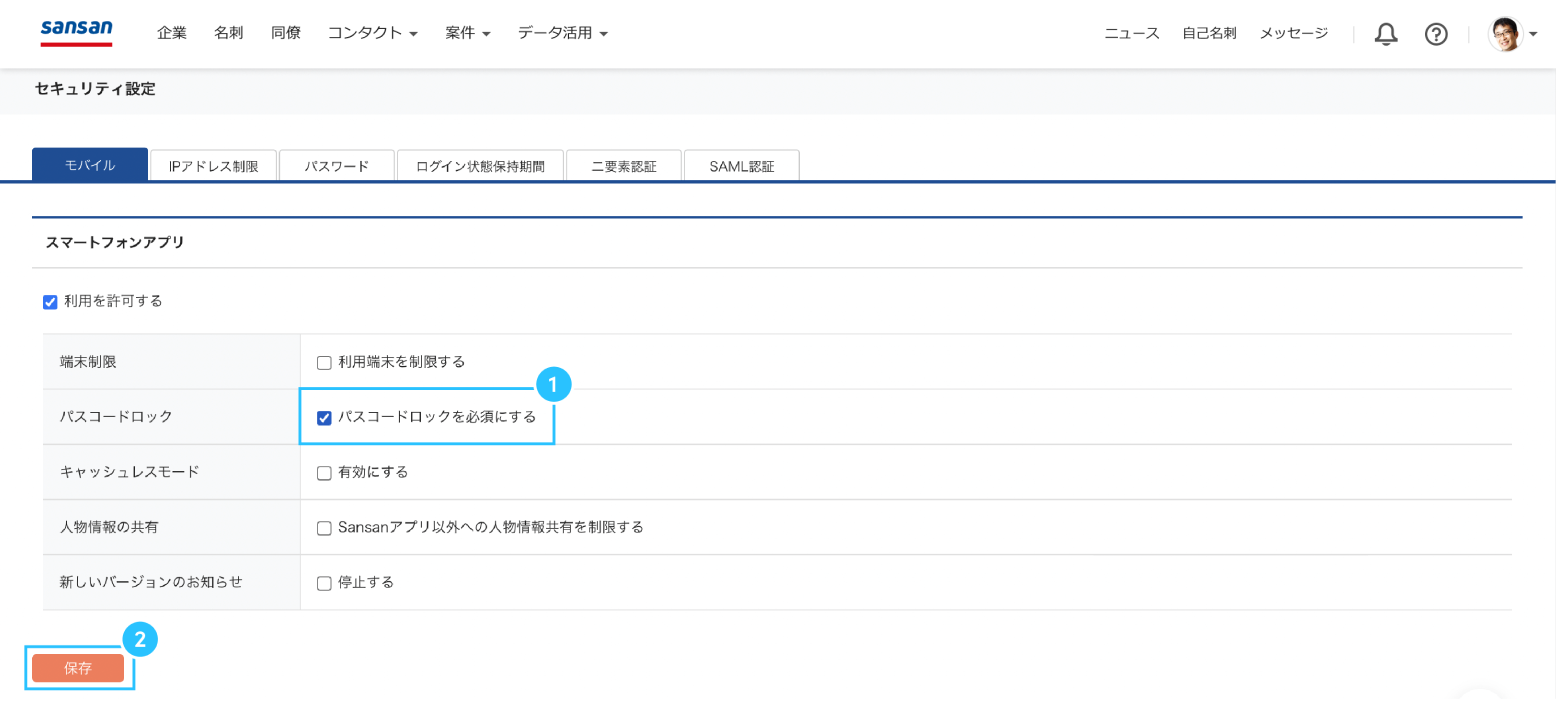Image resolution: width=1556 pixels, height=704 pixels.
Task: Switch to the IPアドレス制限 tab
Action: (214, 166)
